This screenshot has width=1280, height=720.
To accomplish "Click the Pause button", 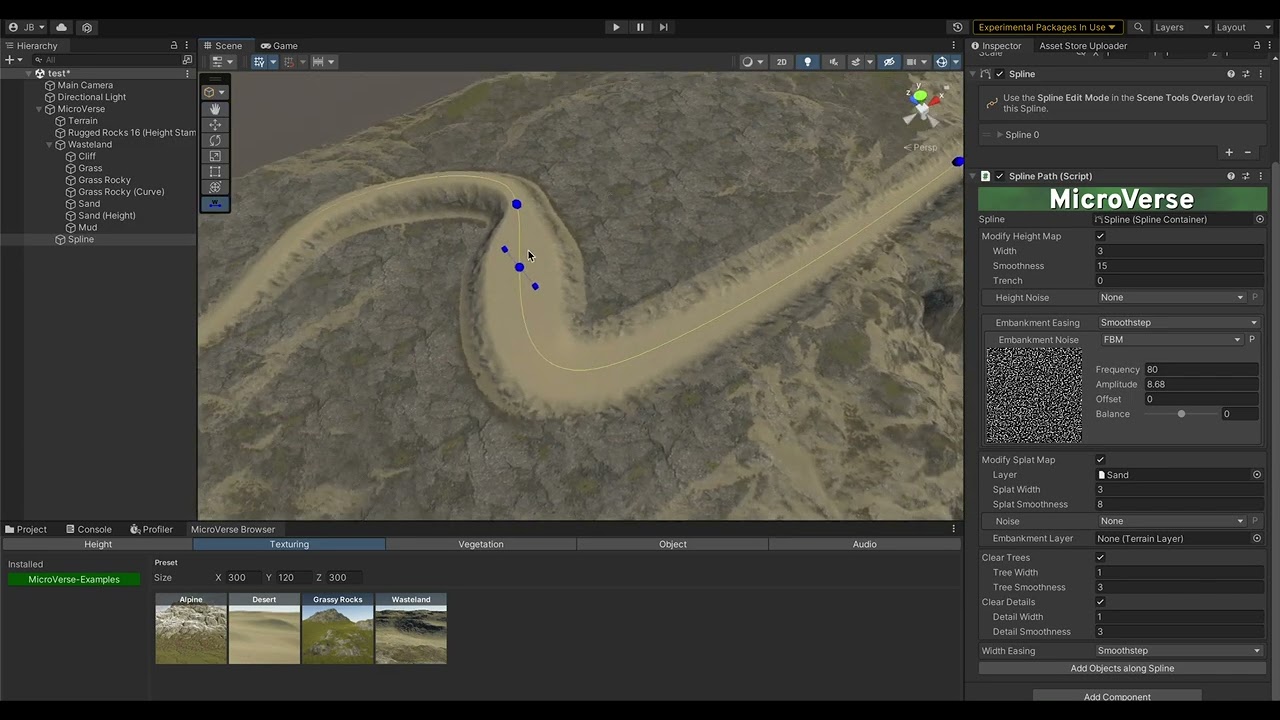I will point(640,27).
